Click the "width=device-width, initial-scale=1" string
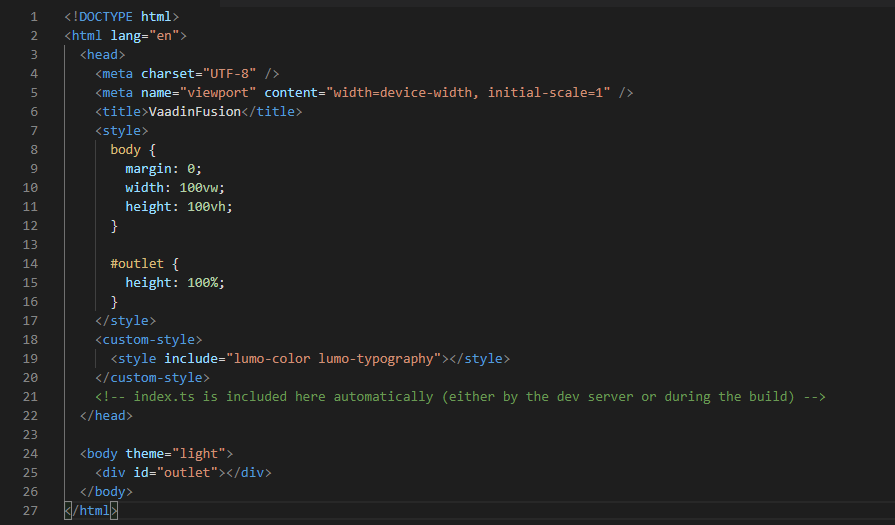Screen dimensions: 895x525 pyautogui.click(x=468, y=92)
